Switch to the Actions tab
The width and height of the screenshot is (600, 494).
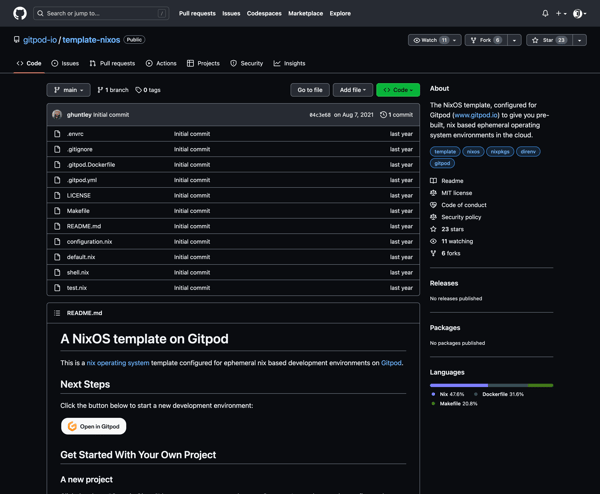[161, 64]
